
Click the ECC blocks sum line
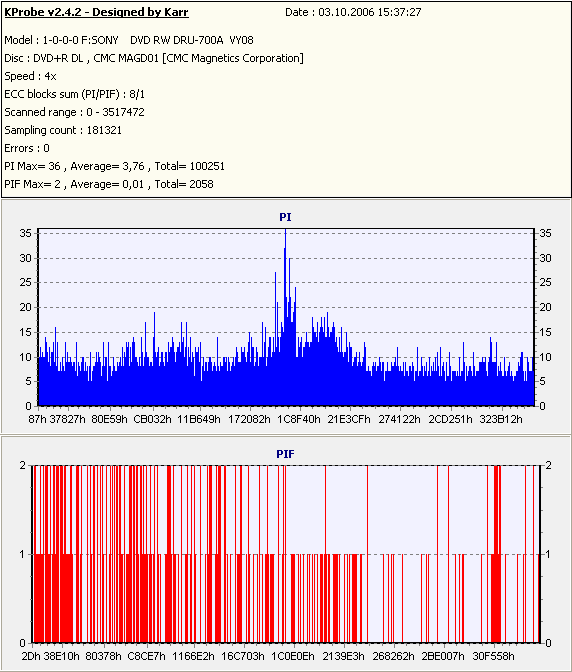(x=75, y=94)
